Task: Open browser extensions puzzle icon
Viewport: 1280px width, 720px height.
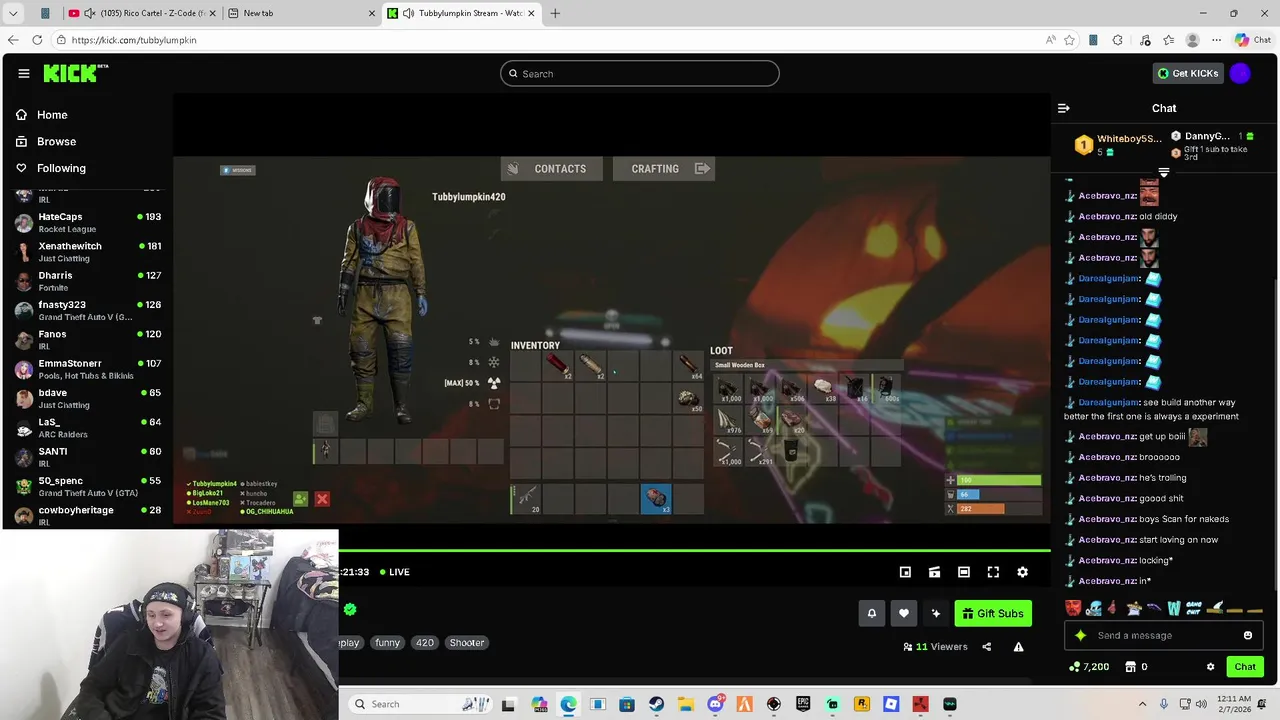Action: pyautogui.click(x=1117, y=40)
